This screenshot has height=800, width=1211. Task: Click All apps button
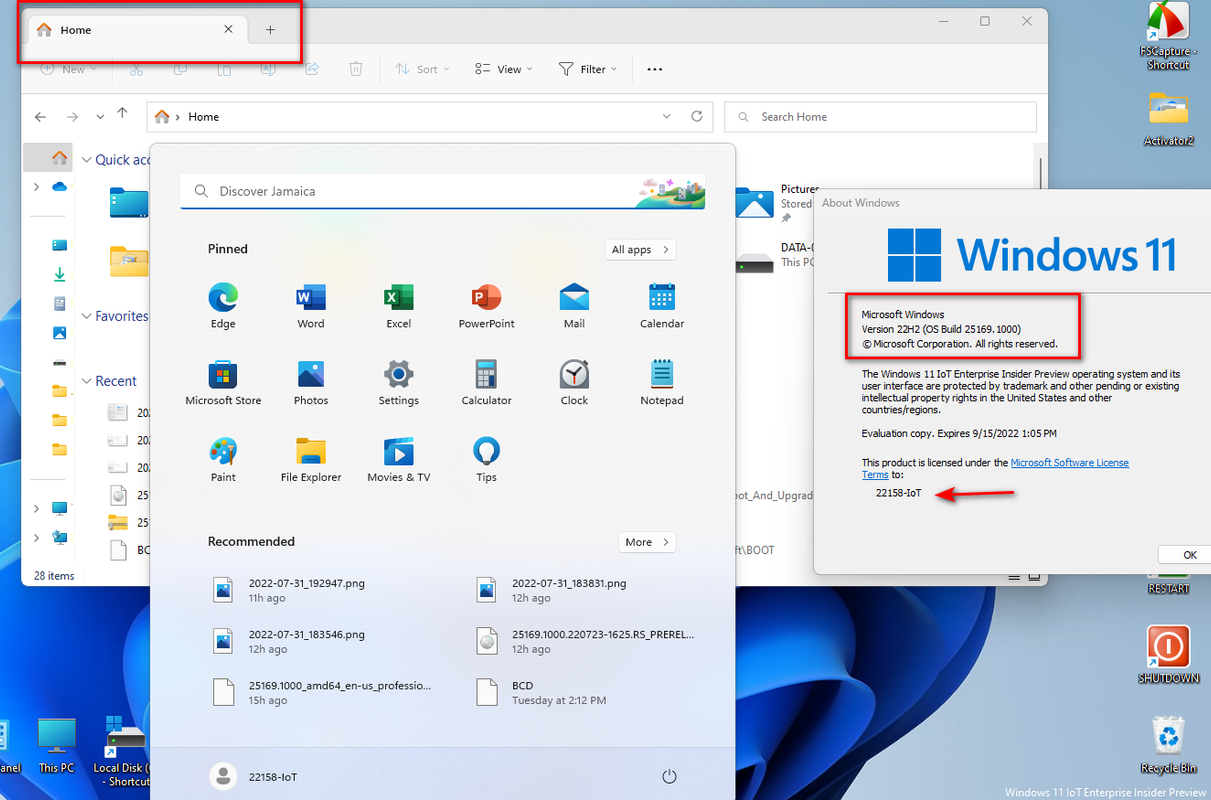point(641,249)
